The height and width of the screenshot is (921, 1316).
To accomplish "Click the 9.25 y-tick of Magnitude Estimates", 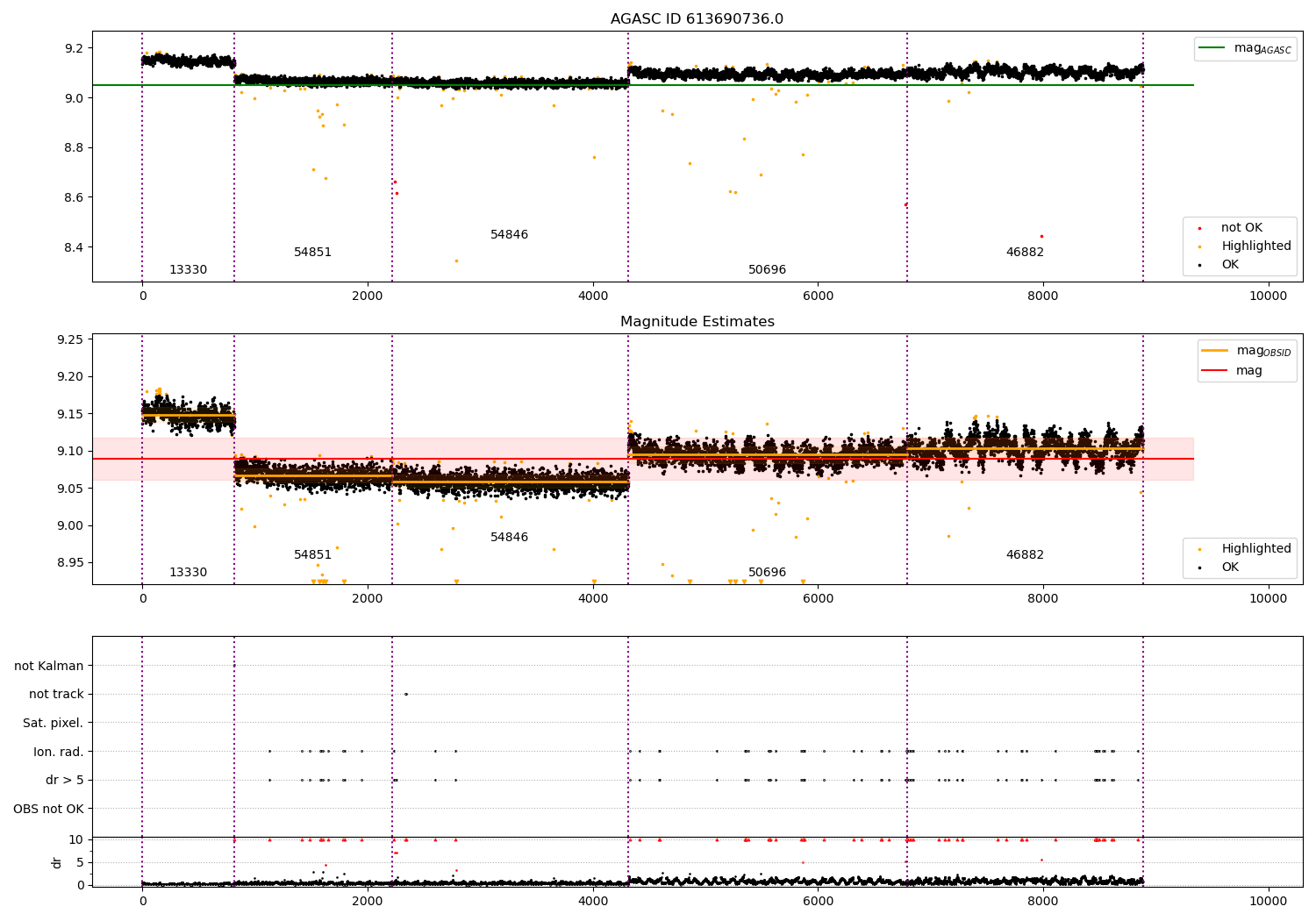I will coord(72,340).
